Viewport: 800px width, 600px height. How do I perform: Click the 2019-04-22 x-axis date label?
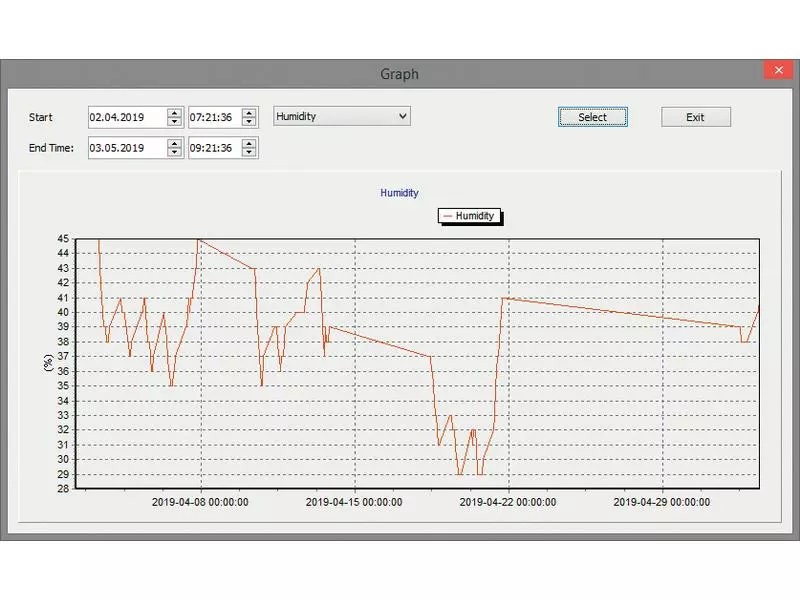coord(508,503)
